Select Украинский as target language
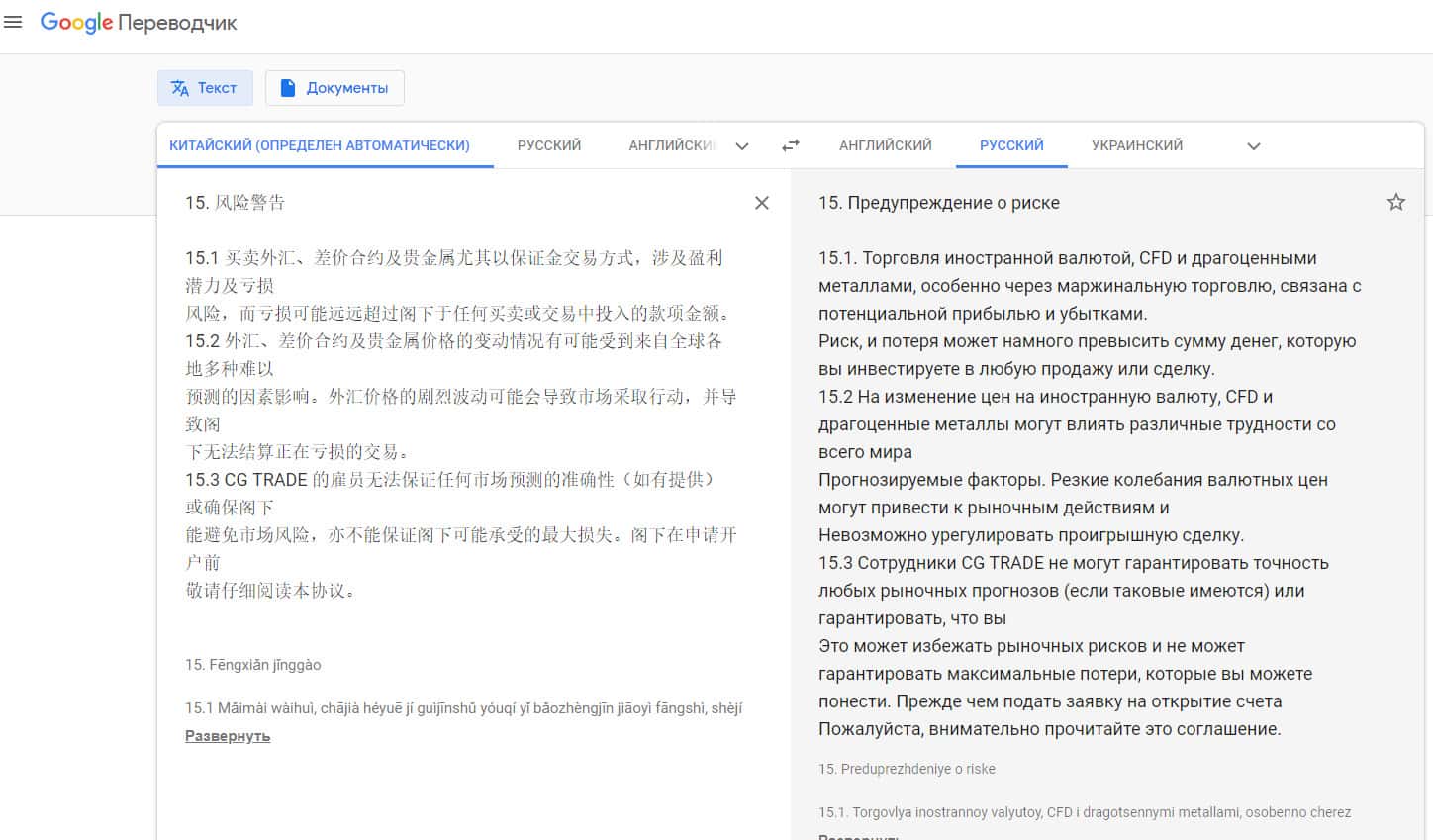This screenshot has height=840, width=1433. 1136,145
